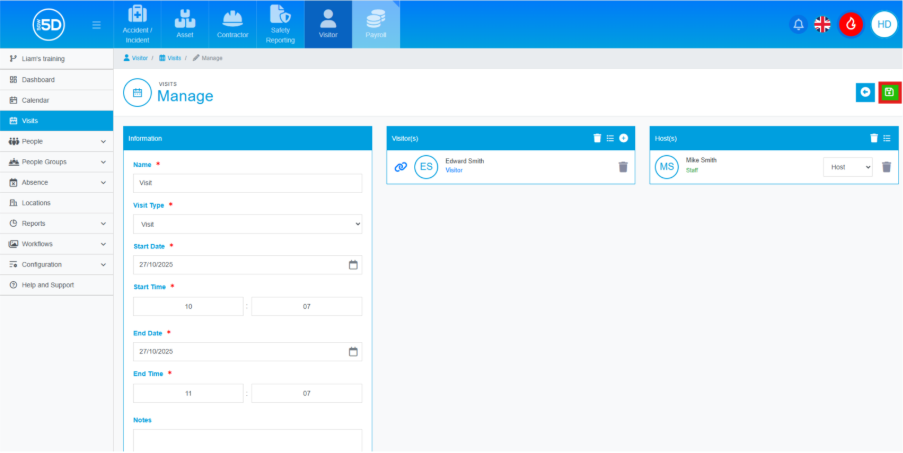903x453 pixels.
Task: Open the Visit Type dropdown
Action: pyautogui.click(x=247, y=224)
